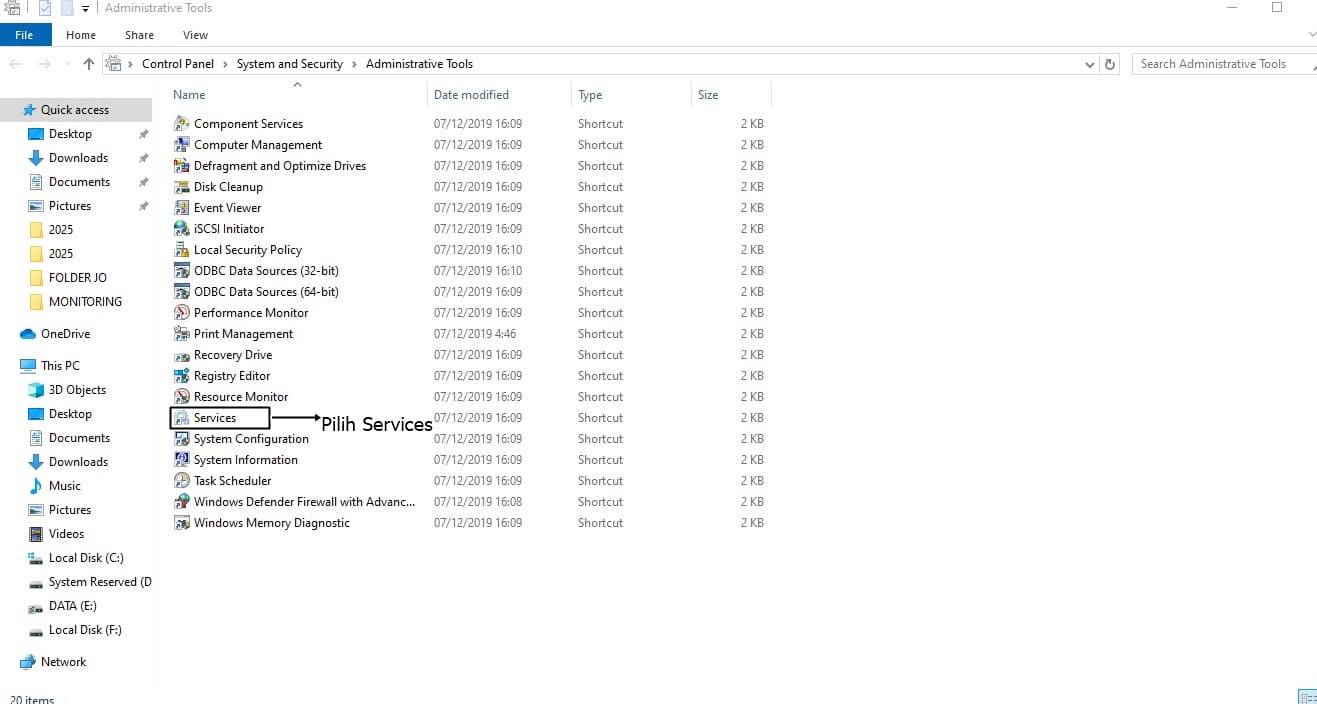Click the Disk Cleanup icon

(181, 186)
